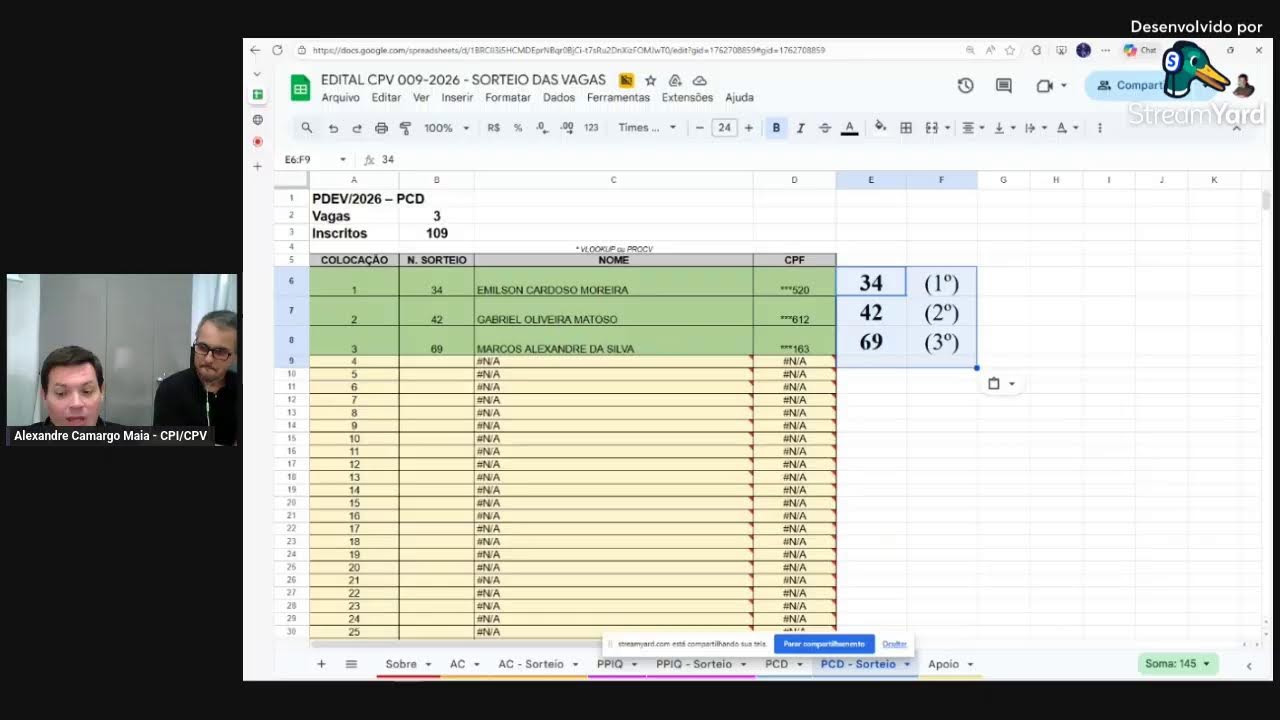1280x720 pixels.
Task: Switch to the PCD sheet tab
Action: click(776, 664)
